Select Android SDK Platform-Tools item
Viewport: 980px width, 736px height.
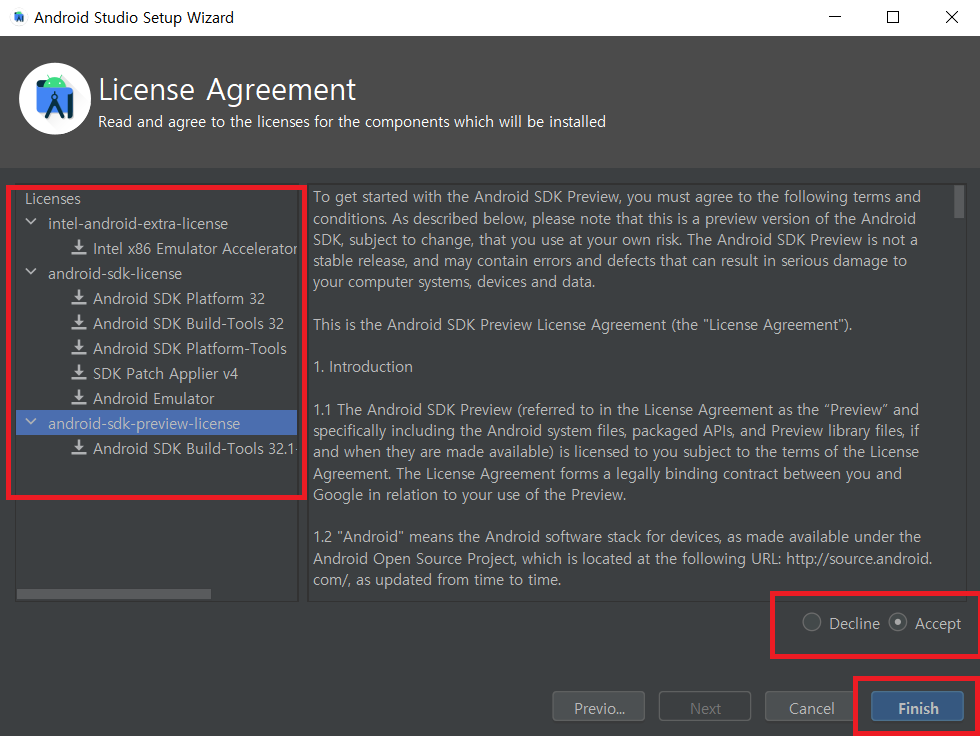[190, 349]
